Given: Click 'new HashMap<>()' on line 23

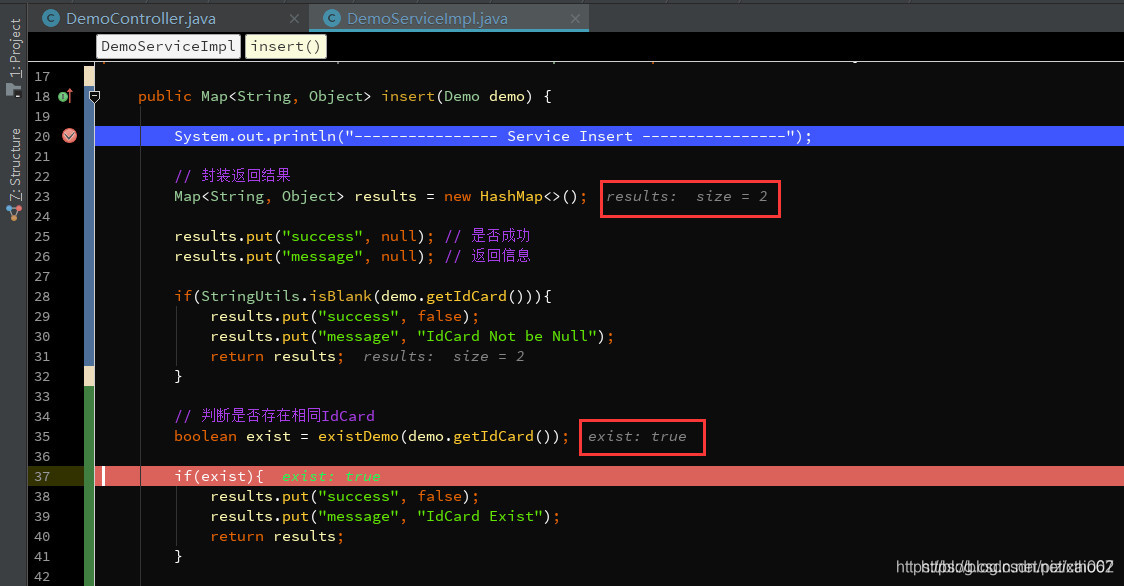Looking at the screenshot, I should [510, 197].
